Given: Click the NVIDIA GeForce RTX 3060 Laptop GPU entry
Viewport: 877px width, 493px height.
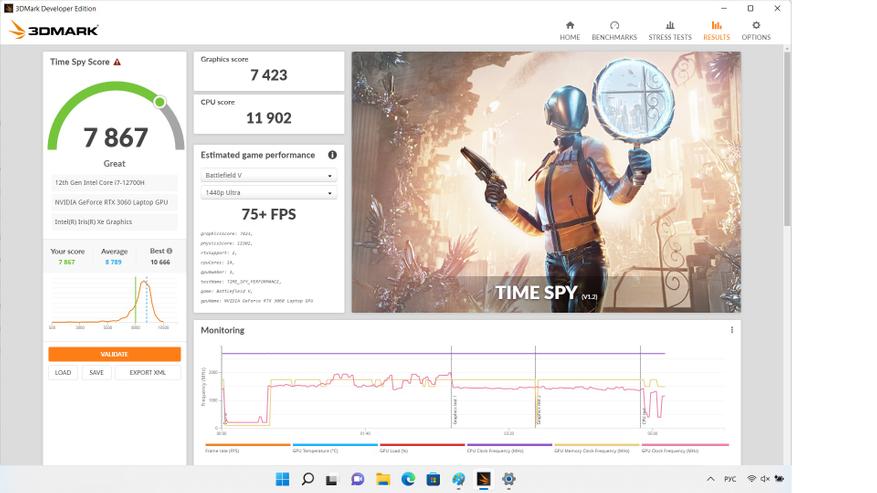Looking at the screenshot, I should pos(114,202).
